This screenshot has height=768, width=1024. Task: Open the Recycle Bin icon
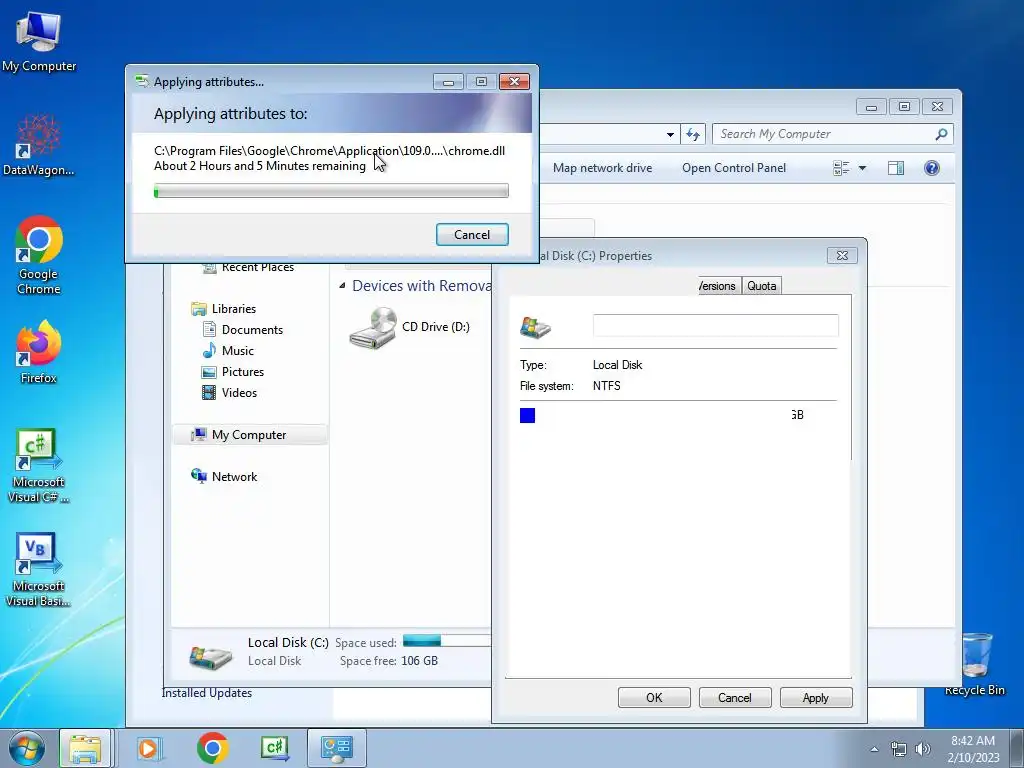coord(975,664)
